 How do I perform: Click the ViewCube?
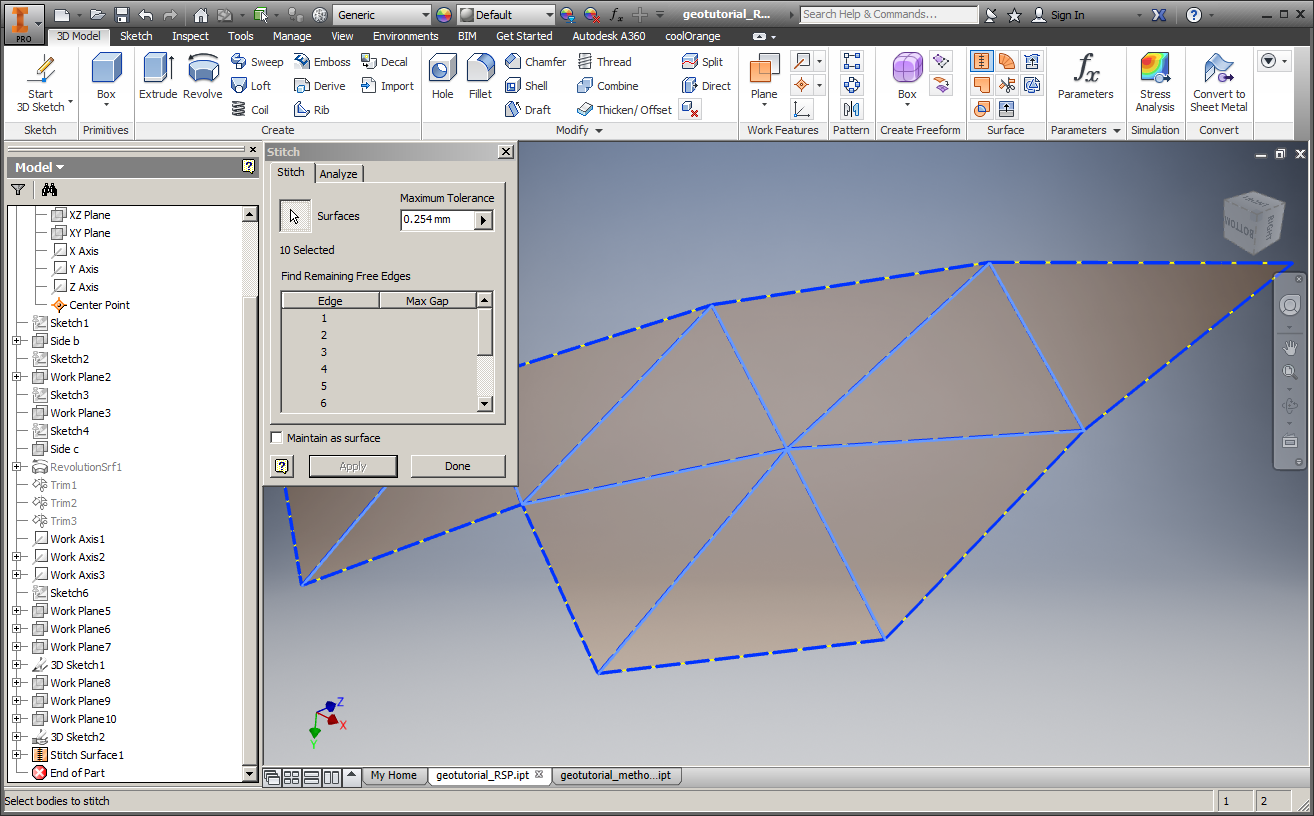1254,222
